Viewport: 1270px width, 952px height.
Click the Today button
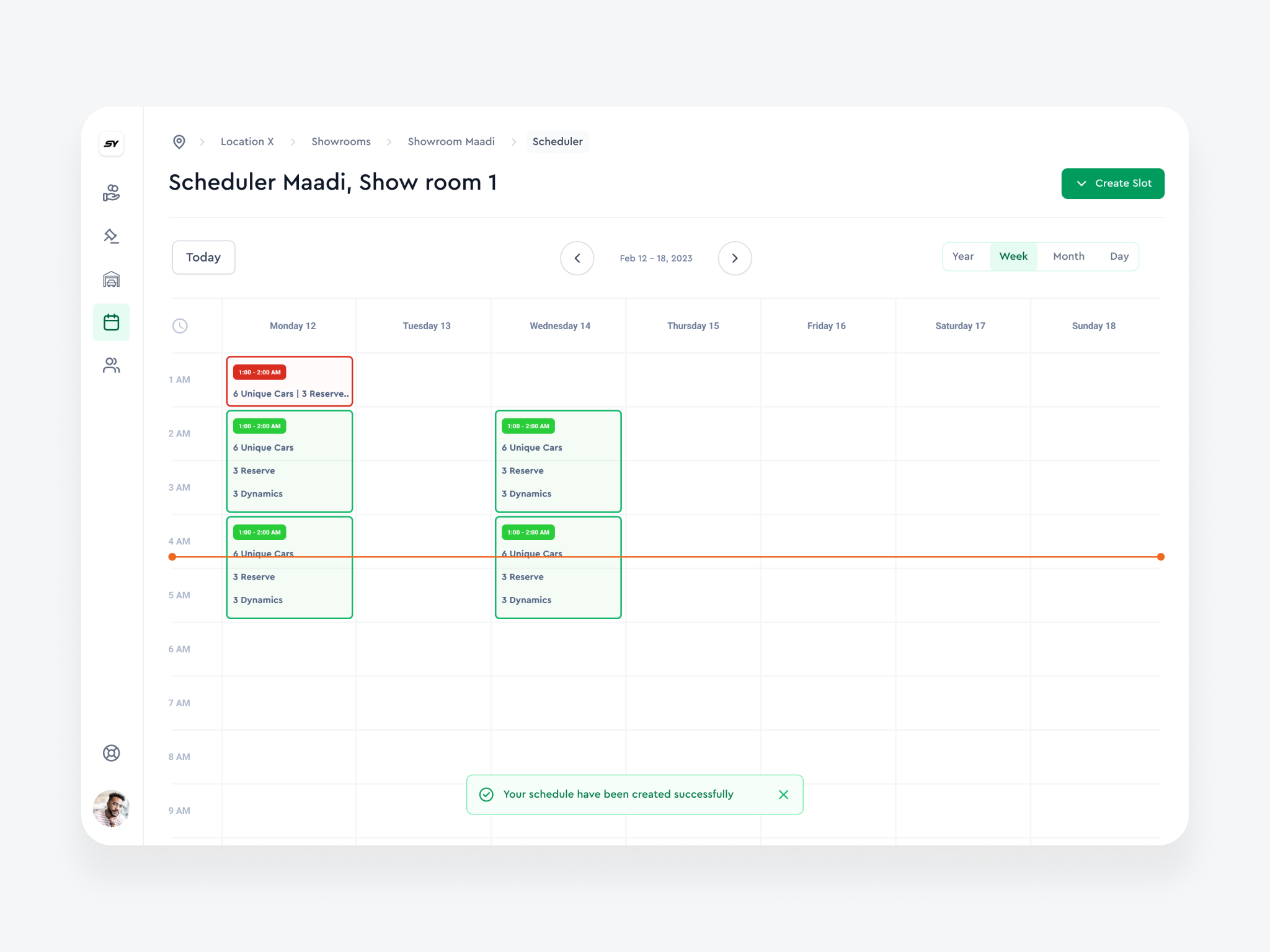click(x=203, y=258)
